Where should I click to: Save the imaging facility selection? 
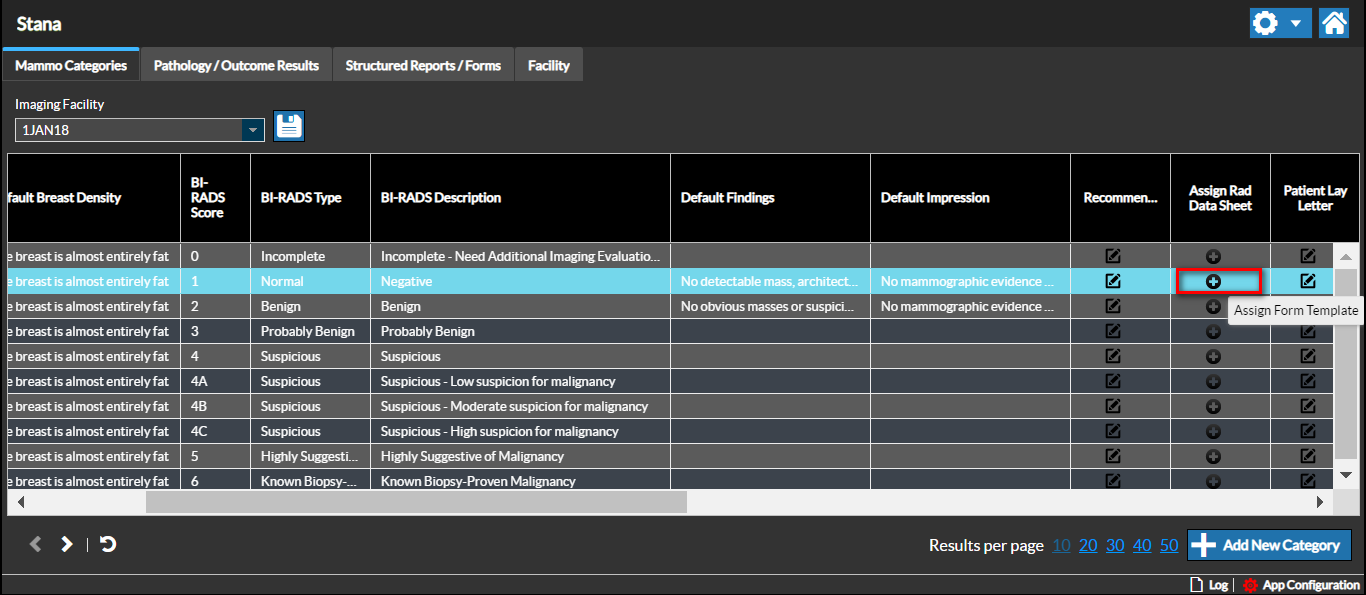289,126
